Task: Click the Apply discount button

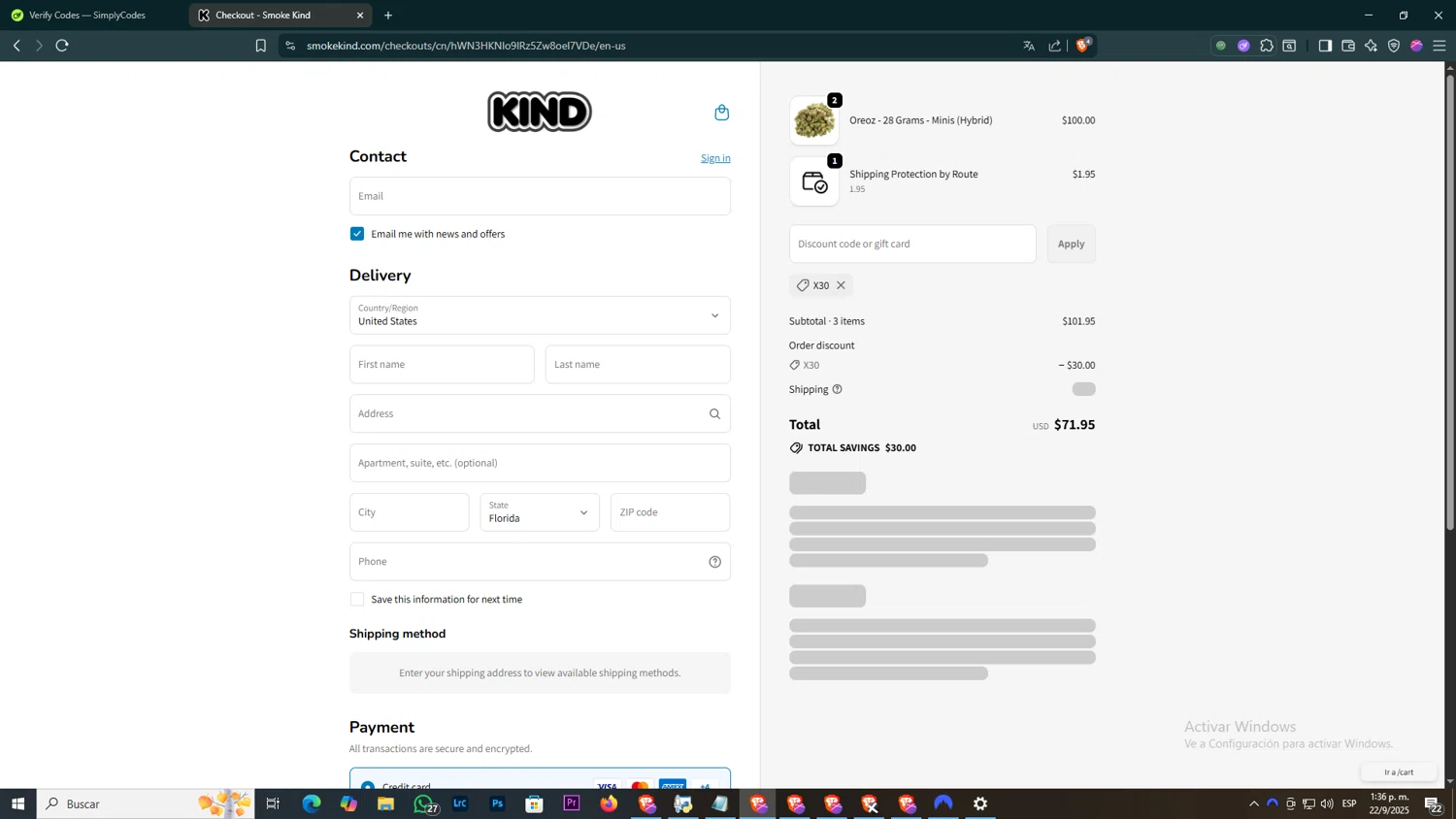Action: 1072,244
